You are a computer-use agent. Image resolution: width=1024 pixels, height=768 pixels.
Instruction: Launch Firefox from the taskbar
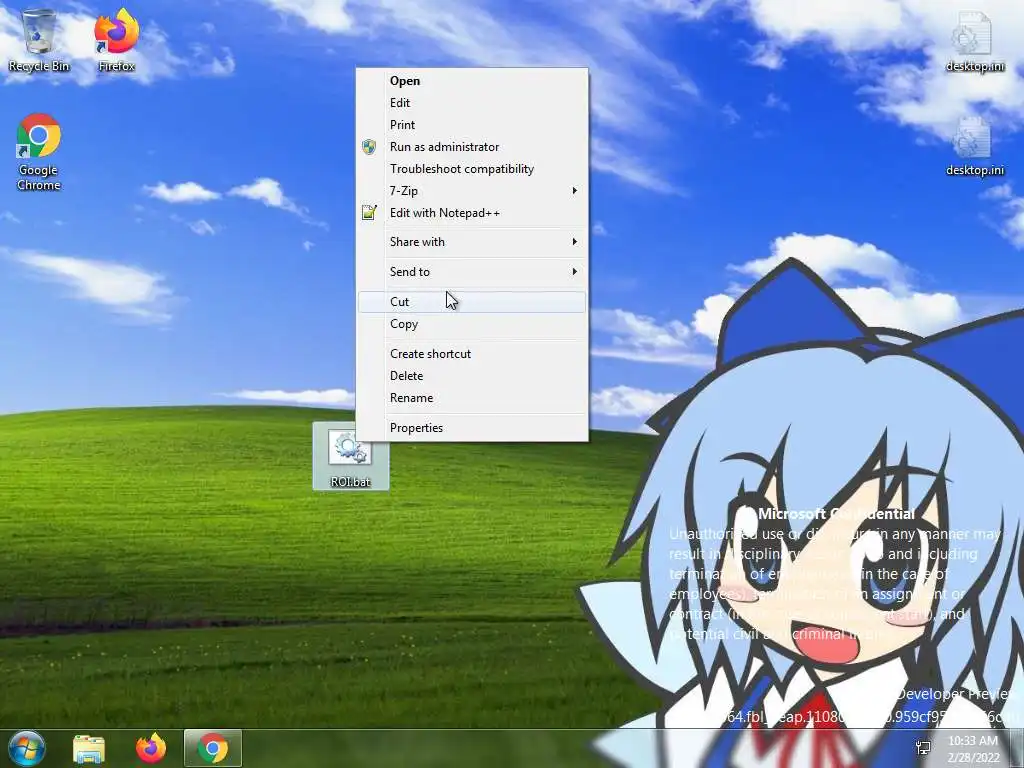click(x=151, y=748)
